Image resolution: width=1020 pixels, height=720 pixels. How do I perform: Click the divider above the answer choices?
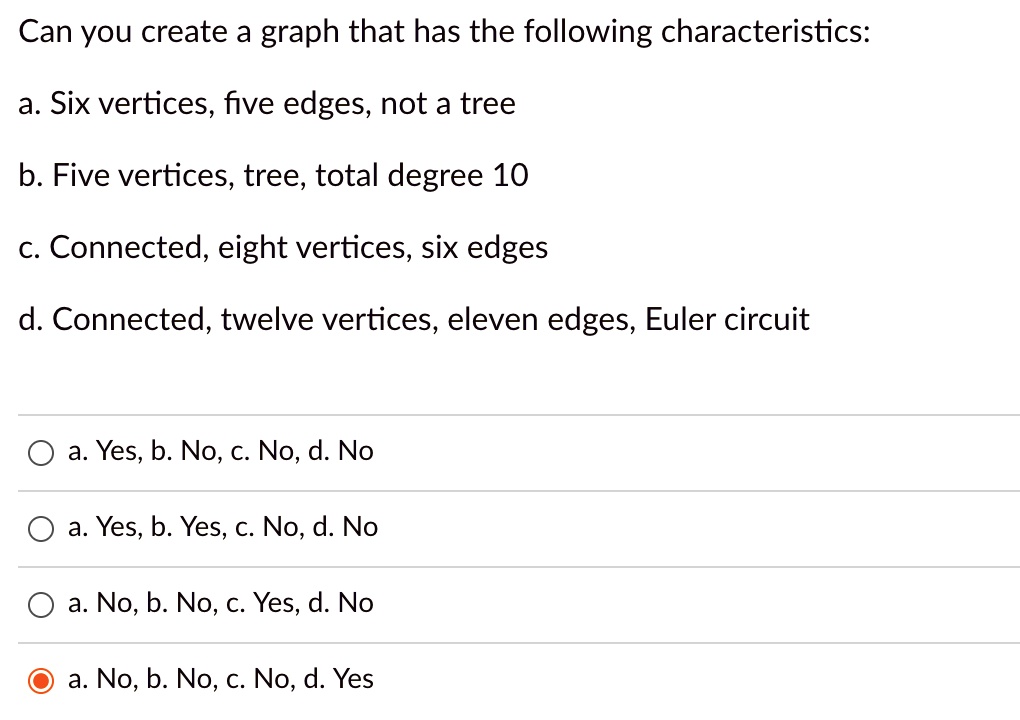coord(510,414)
